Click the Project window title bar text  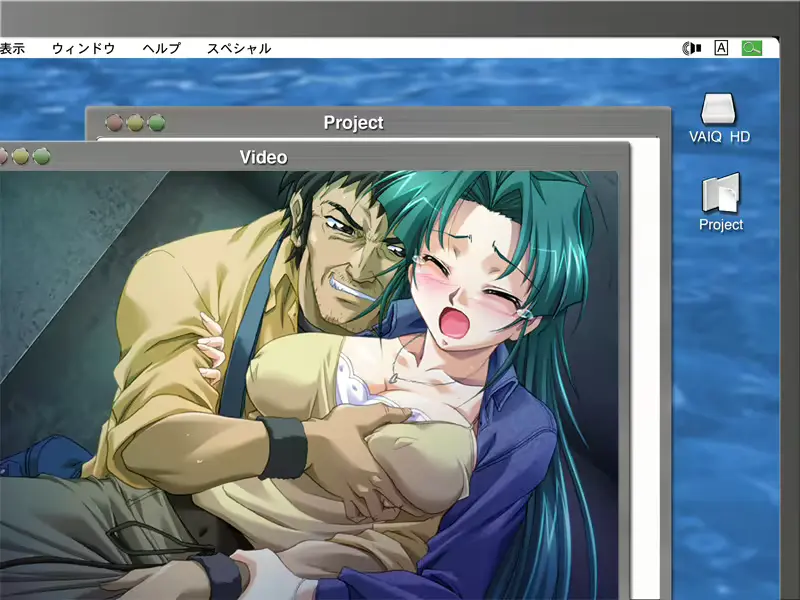point(354,123)
